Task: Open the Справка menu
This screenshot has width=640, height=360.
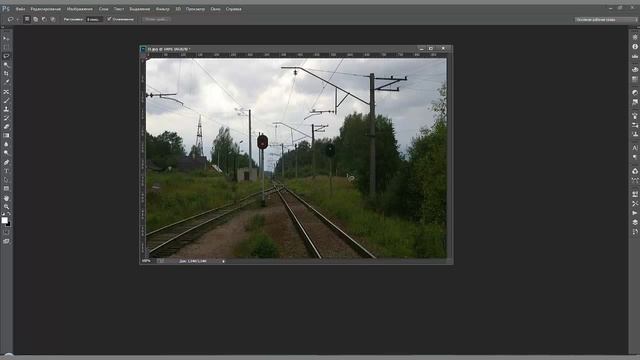Action: pos(233,9)
